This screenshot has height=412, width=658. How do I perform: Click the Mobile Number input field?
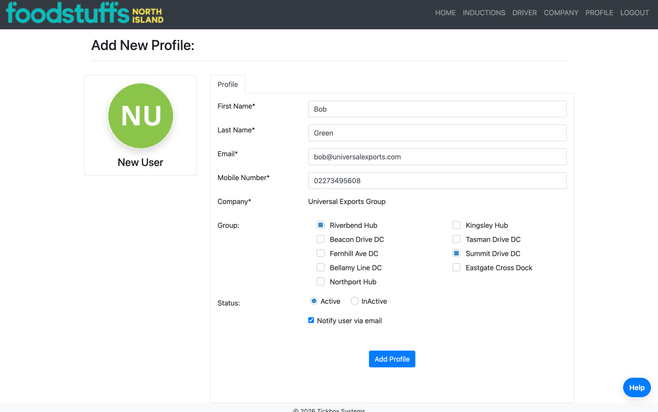(x=437, y=181)
